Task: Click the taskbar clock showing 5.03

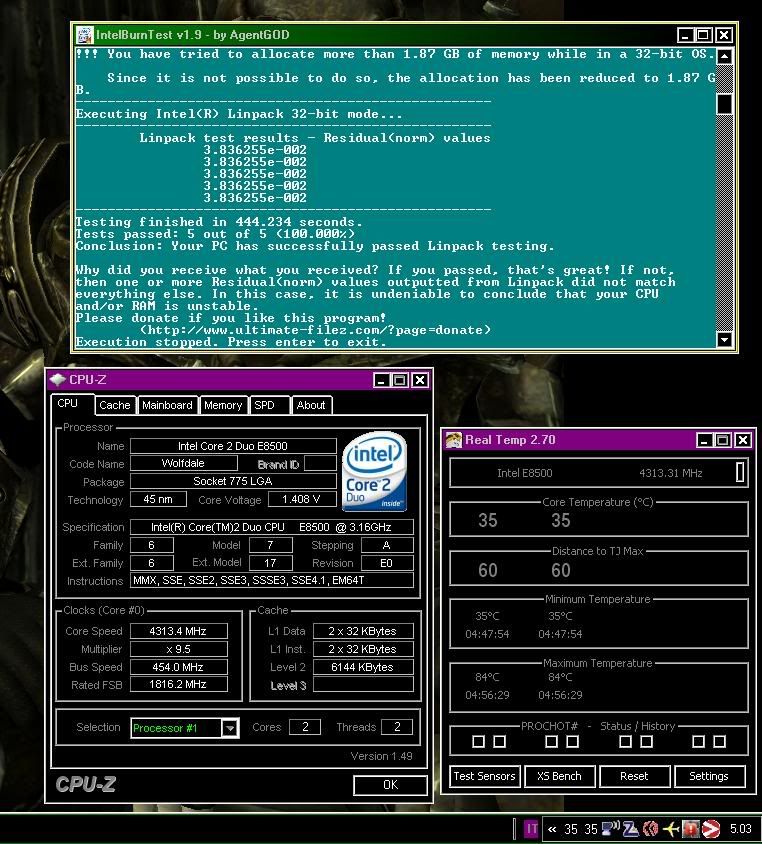Action: 740,829
